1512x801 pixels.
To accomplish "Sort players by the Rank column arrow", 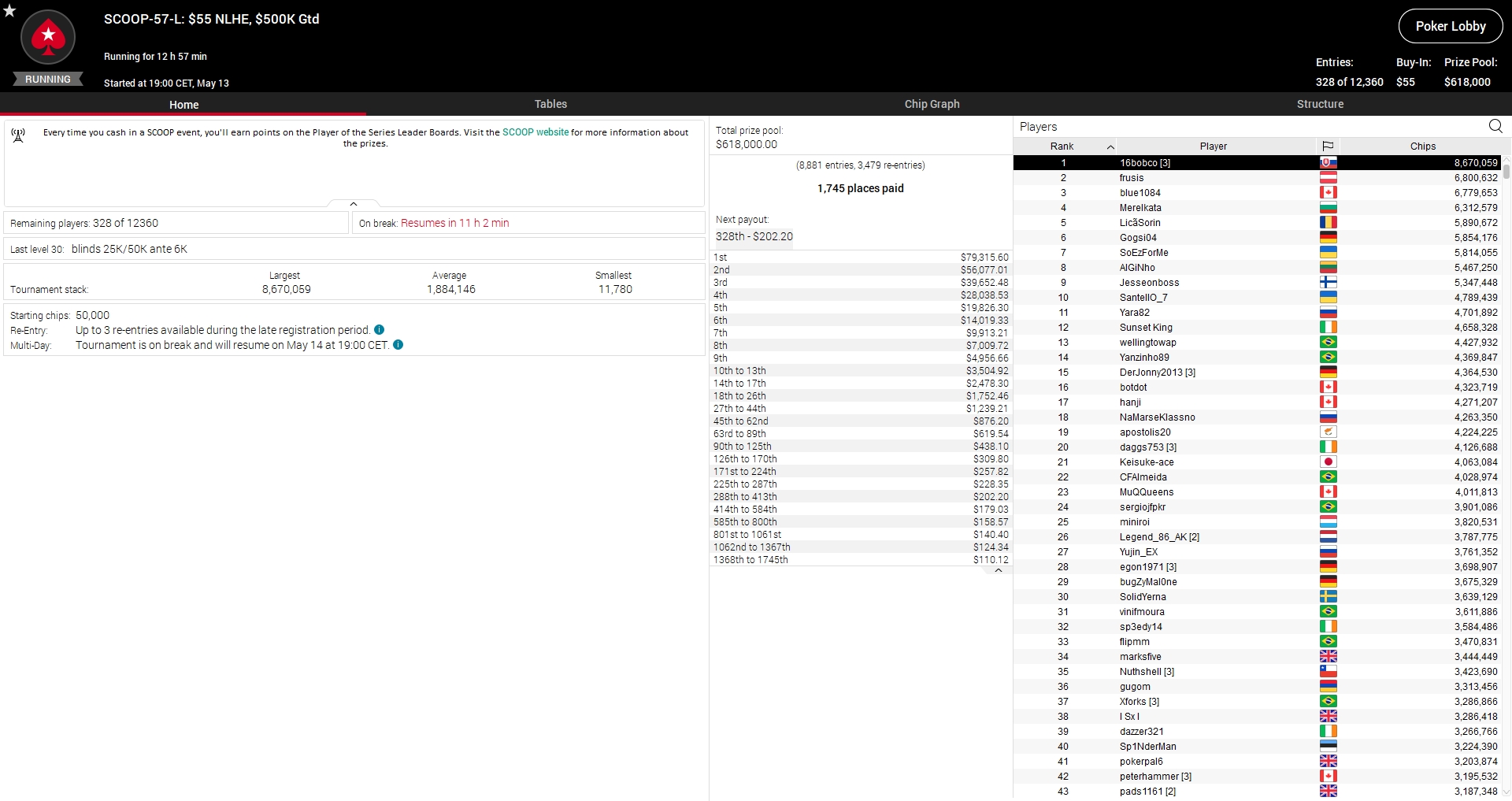I will pyautogui.click(x=1110, y=146).
